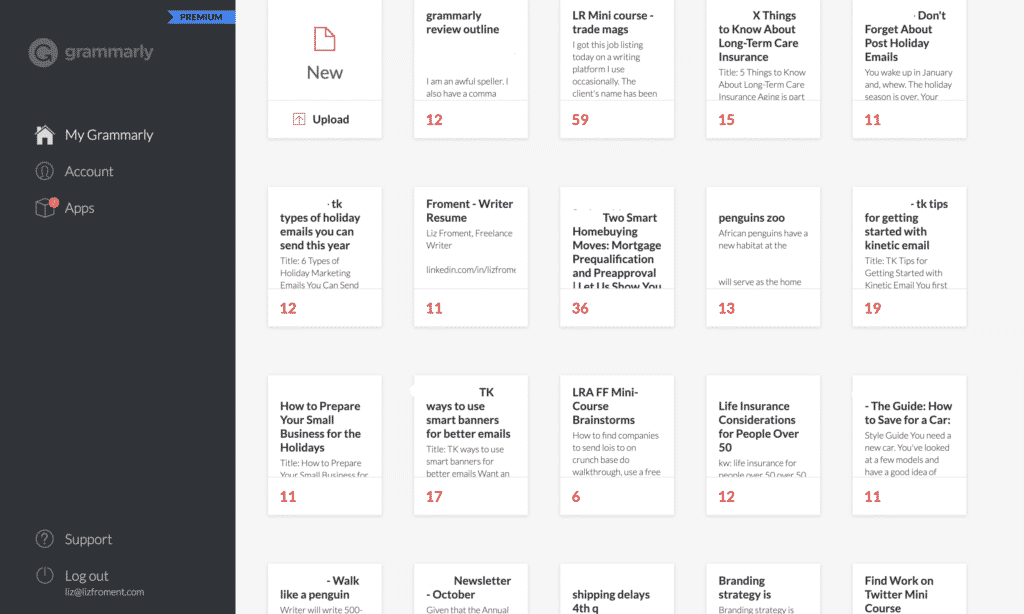Click the Log out power icon

[x=44, y=574]
